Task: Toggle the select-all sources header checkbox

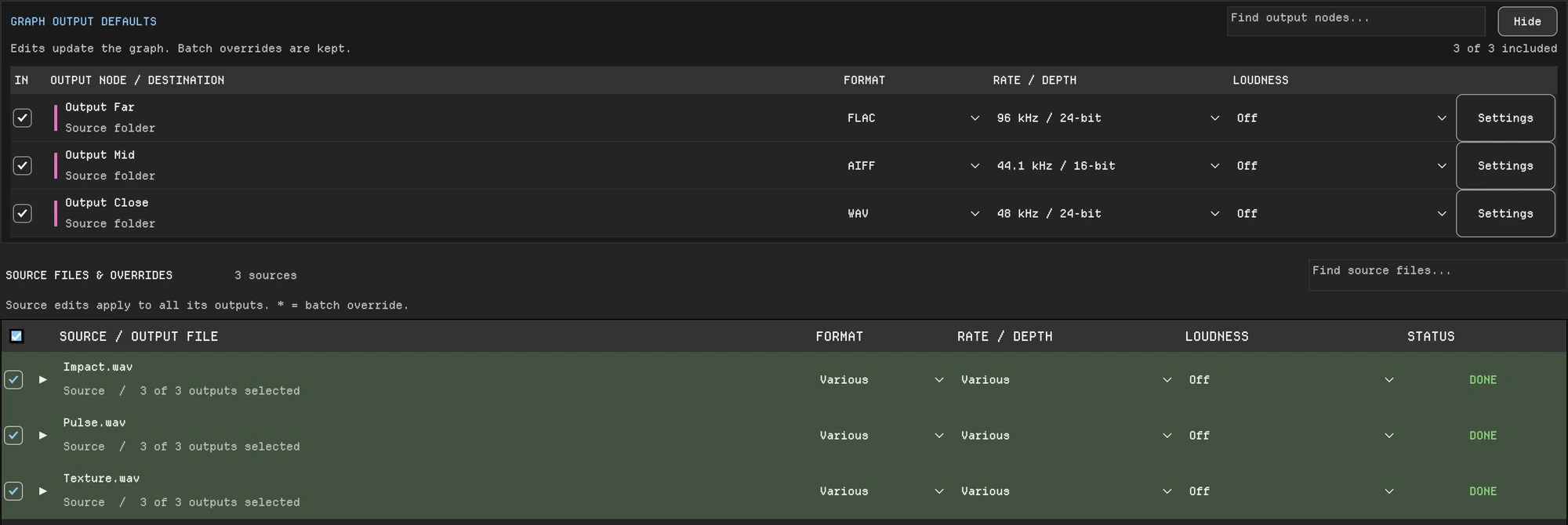Action: coord(16,336)
